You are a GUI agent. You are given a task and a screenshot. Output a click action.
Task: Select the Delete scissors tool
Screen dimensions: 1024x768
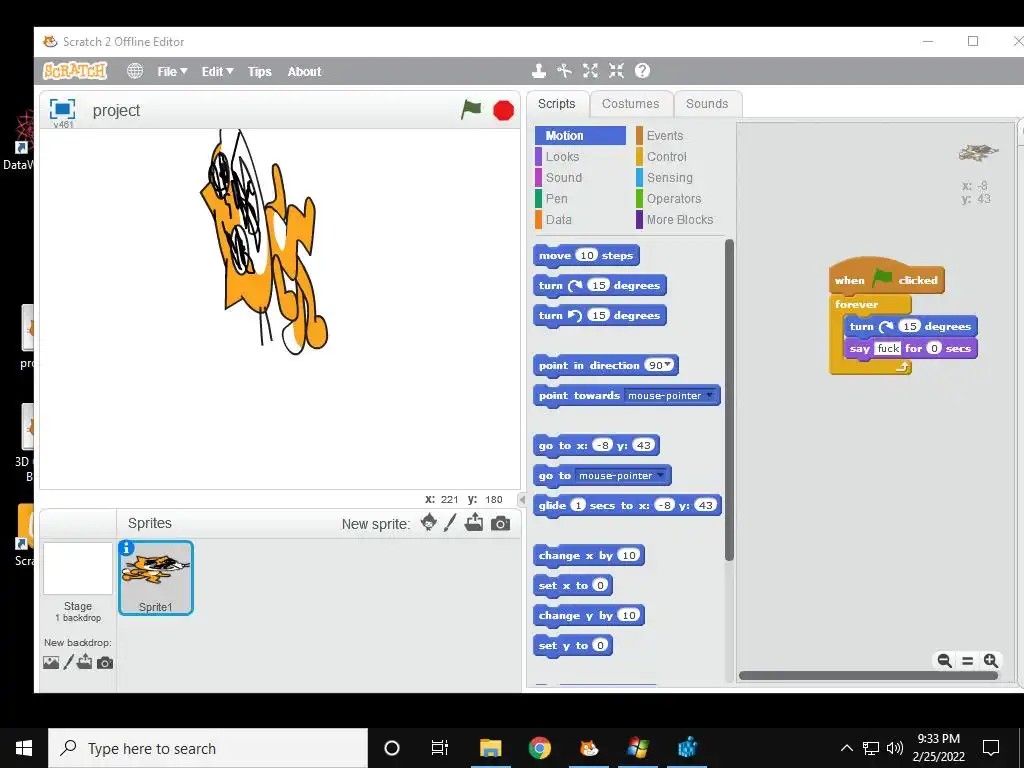[564, 71]
